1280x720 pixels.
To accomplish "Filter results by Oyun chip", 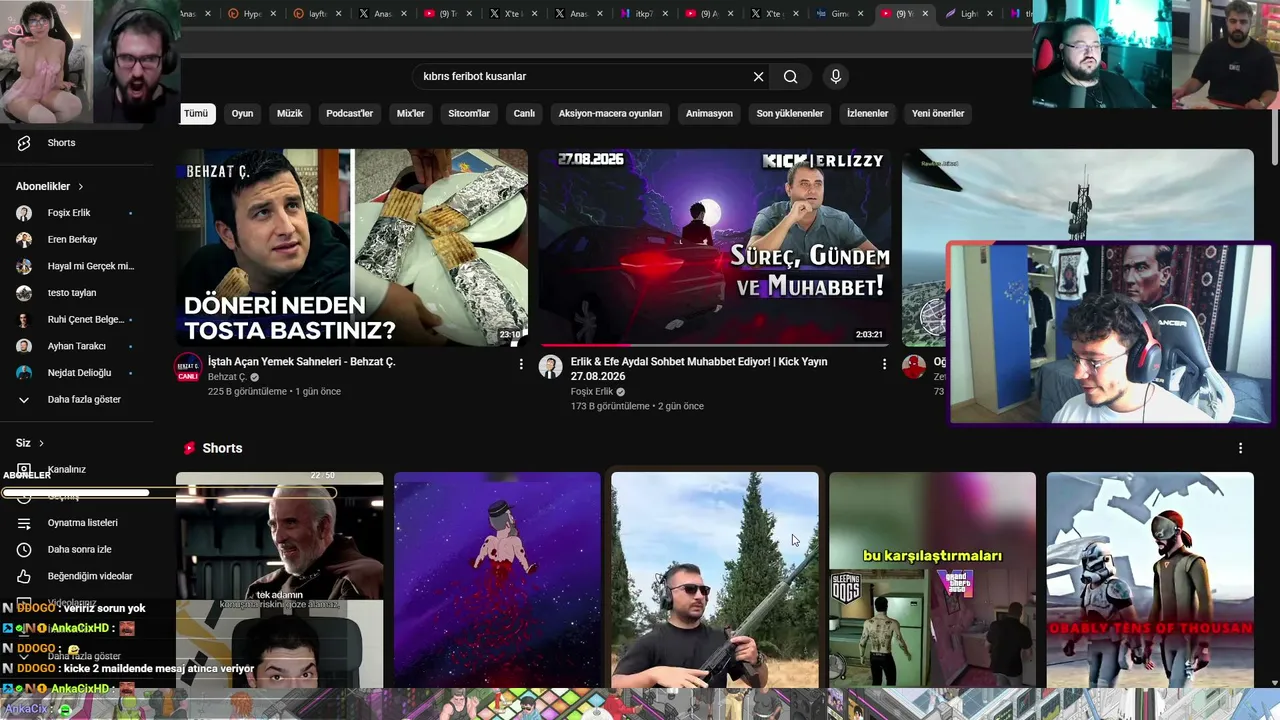I will 242,114.
